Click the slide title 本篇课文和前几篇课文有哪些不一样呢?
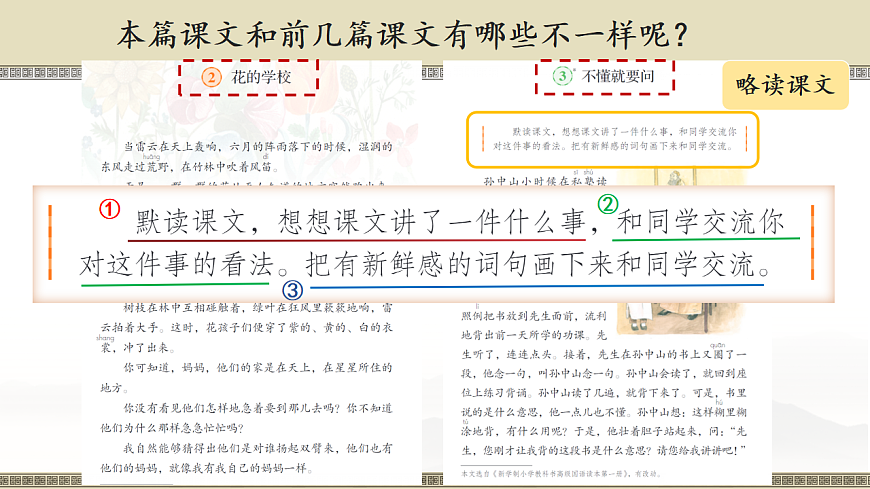Screen dimensions: 870x489 point(402,34)
